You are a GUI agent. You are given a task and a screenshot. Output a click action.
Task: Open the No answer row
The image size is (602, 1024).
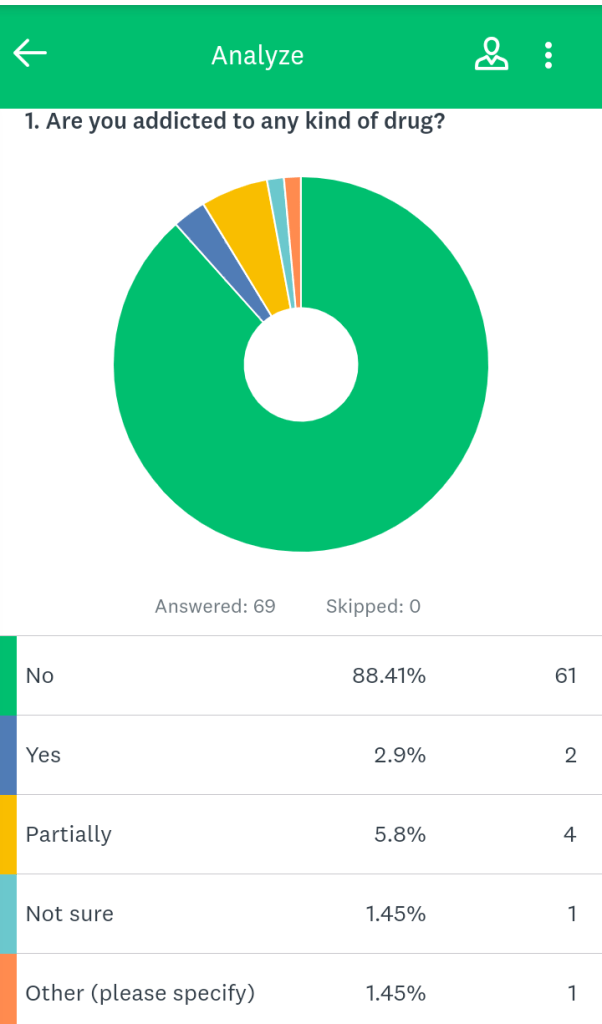click(x=300, y=676)
